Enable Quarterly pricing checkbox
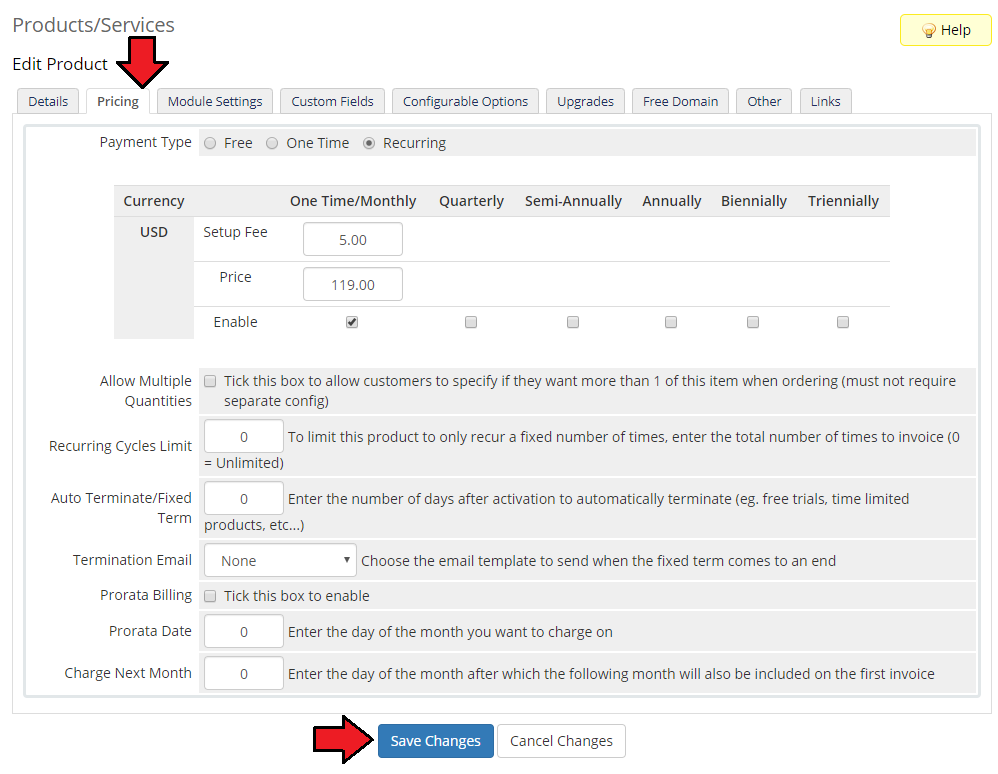The height and width of the screenshot is (774, 998). click(x=471, y=322)
